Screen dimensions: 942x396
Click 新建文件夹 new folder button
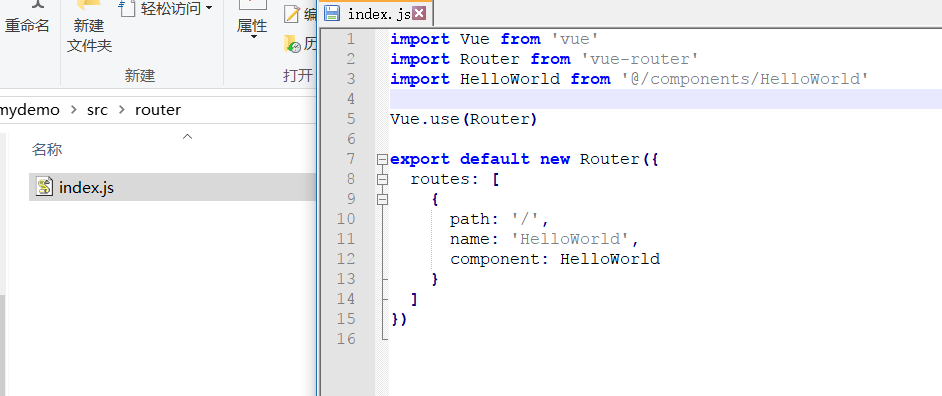(90, 27)
